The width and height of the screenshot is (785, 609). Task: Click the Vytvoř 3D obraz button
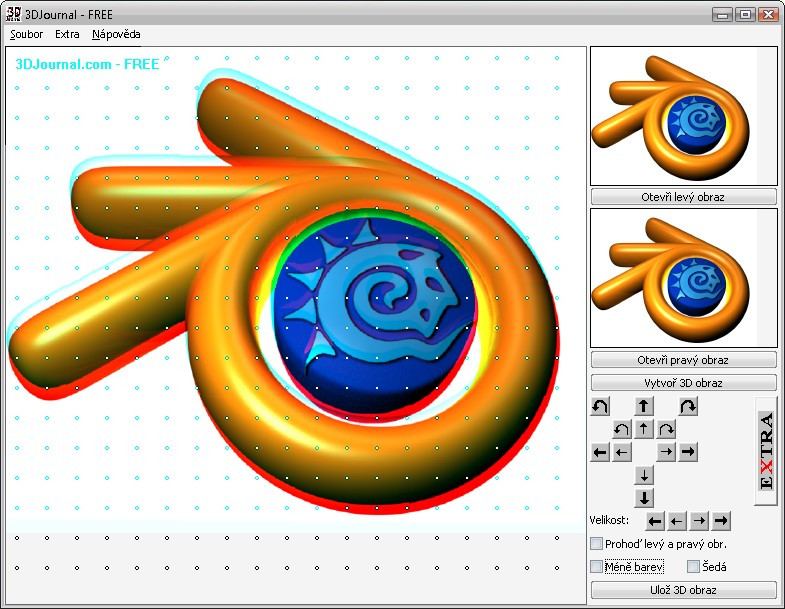pos(683,383)
